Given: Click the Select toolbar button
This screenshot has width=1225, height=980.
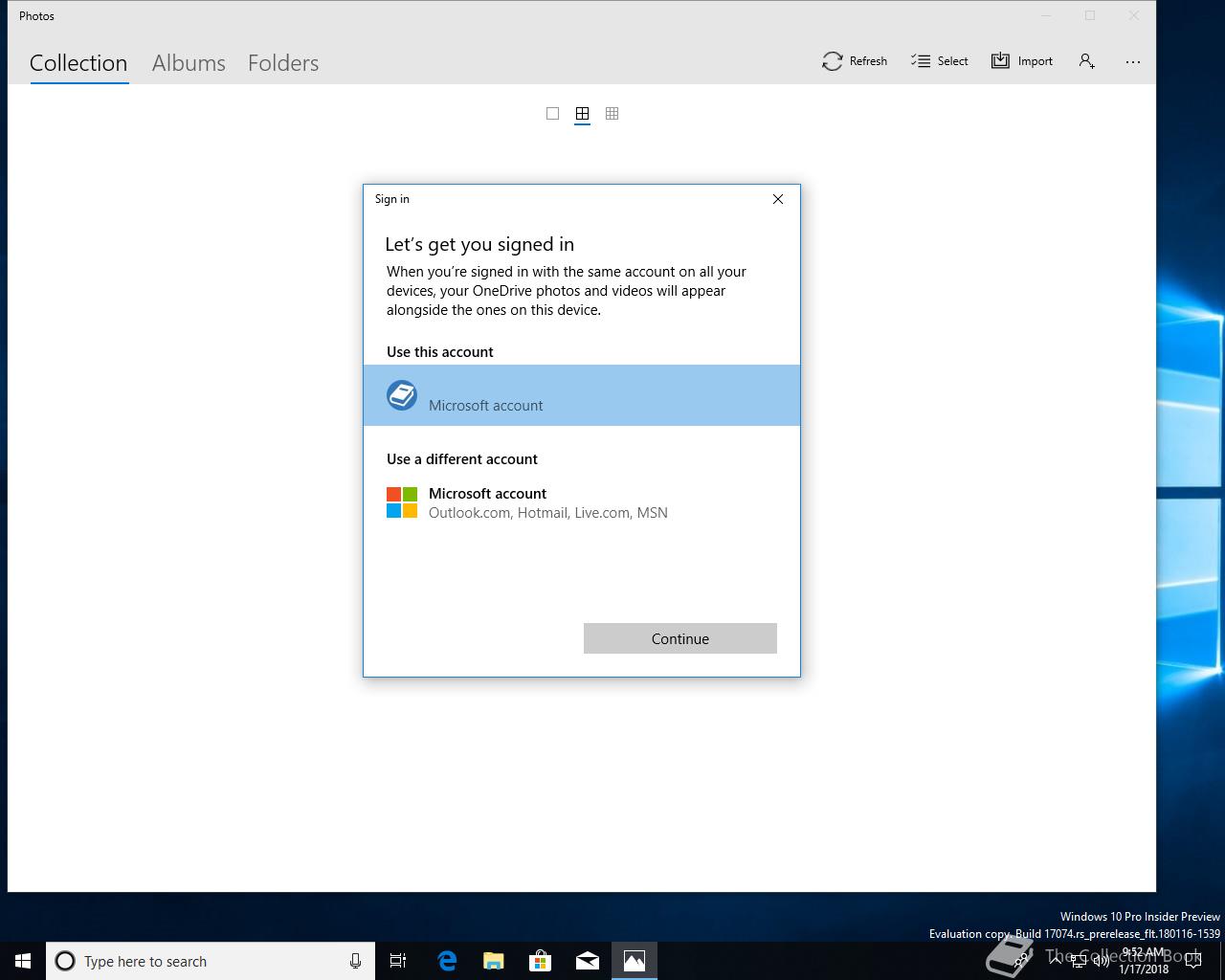Looking at the screenshot, I should (x=940, y=61).
